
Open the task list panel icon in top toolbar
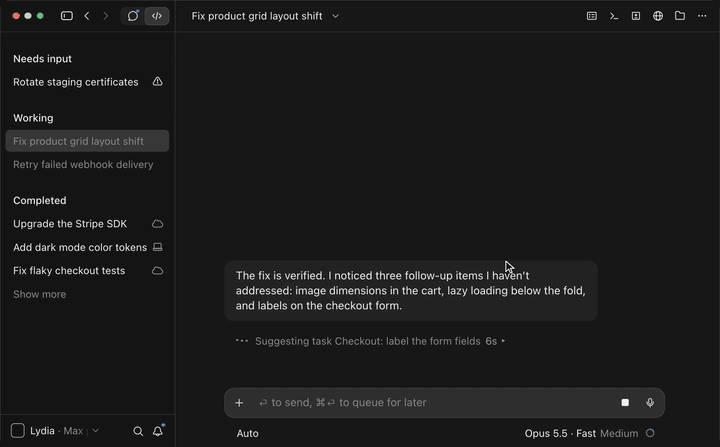592,16
